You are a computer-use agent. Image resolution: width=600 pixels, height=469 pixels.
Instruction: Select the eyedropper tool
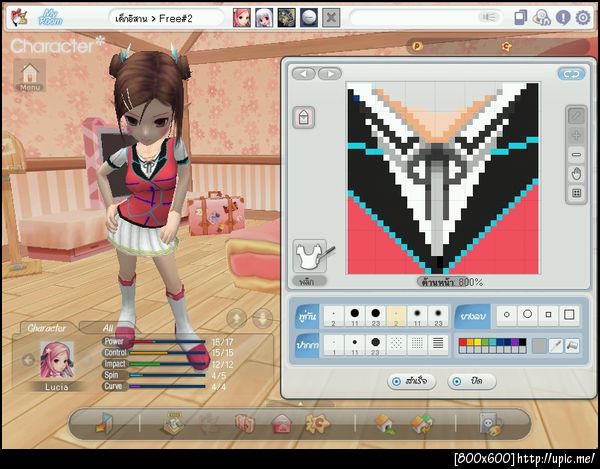click(556, 346)
